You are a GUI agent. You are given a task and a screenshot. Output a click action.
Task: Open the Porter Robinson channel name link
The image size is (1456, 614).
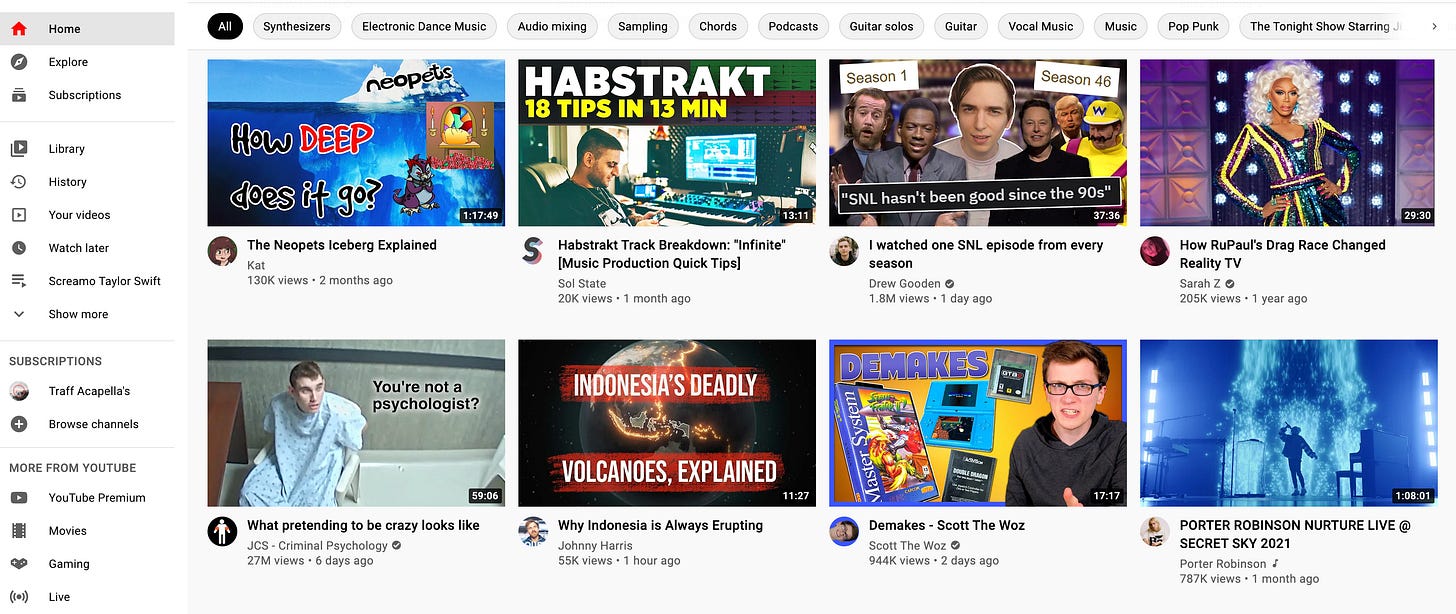point(1222,564)
